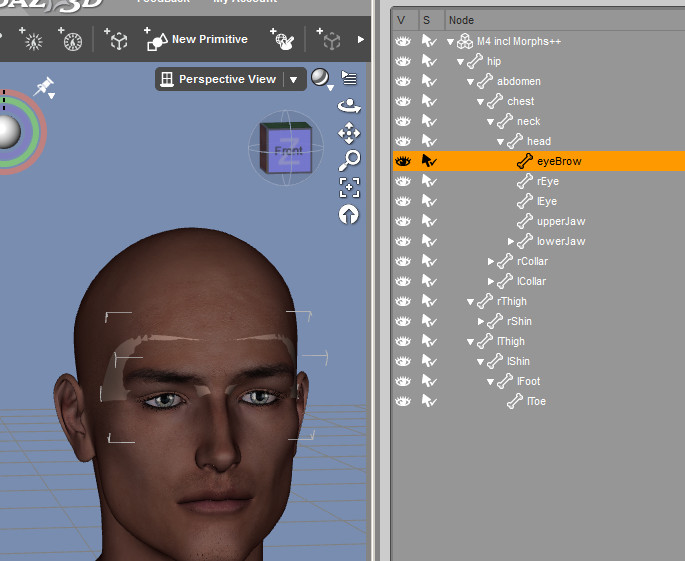Click the bone icon beside abdomen
This screenshot has height=561, width=685.
point(485,81)
